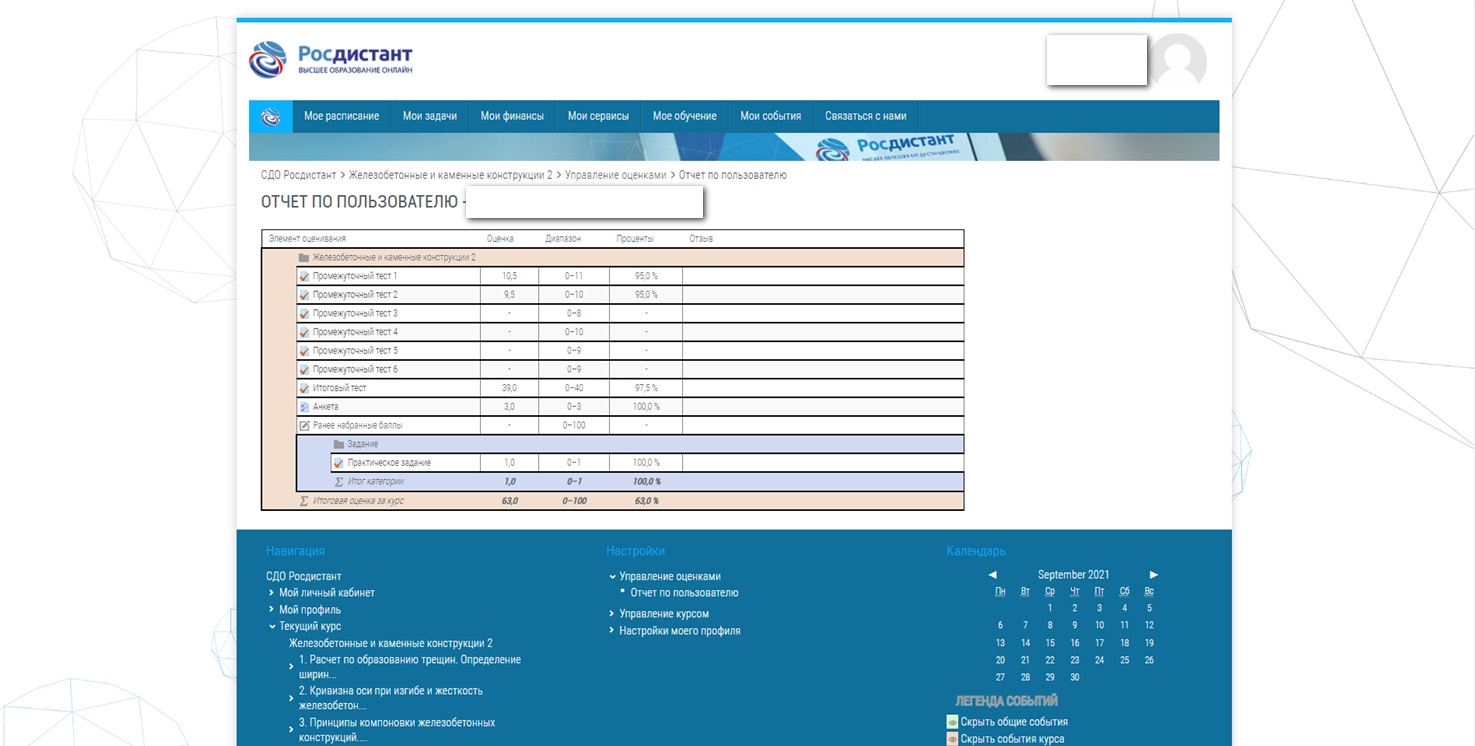Open the Мое расписание menu item
This screenshot has height=746, width=1475.
tap(341, 116)
